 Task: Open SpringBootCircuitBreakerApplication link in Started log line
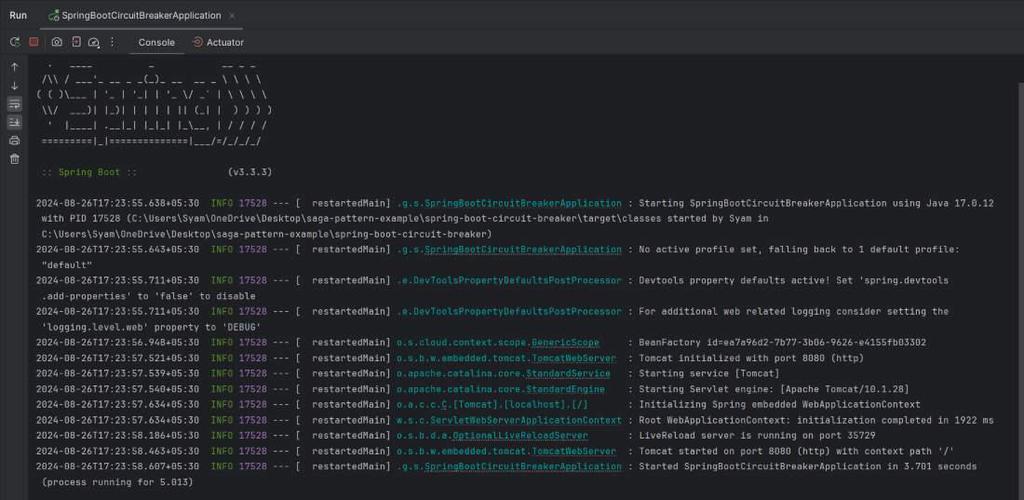[522, 466]
